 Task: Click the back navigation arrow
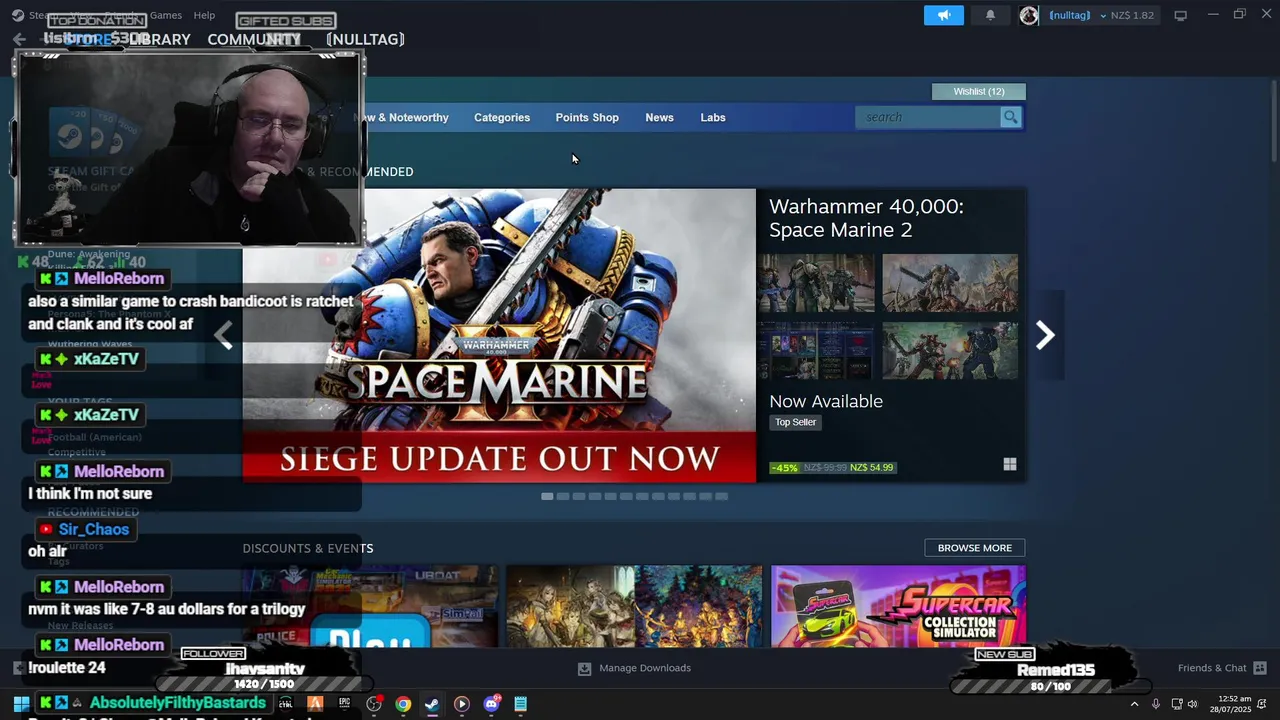point(19,39)
